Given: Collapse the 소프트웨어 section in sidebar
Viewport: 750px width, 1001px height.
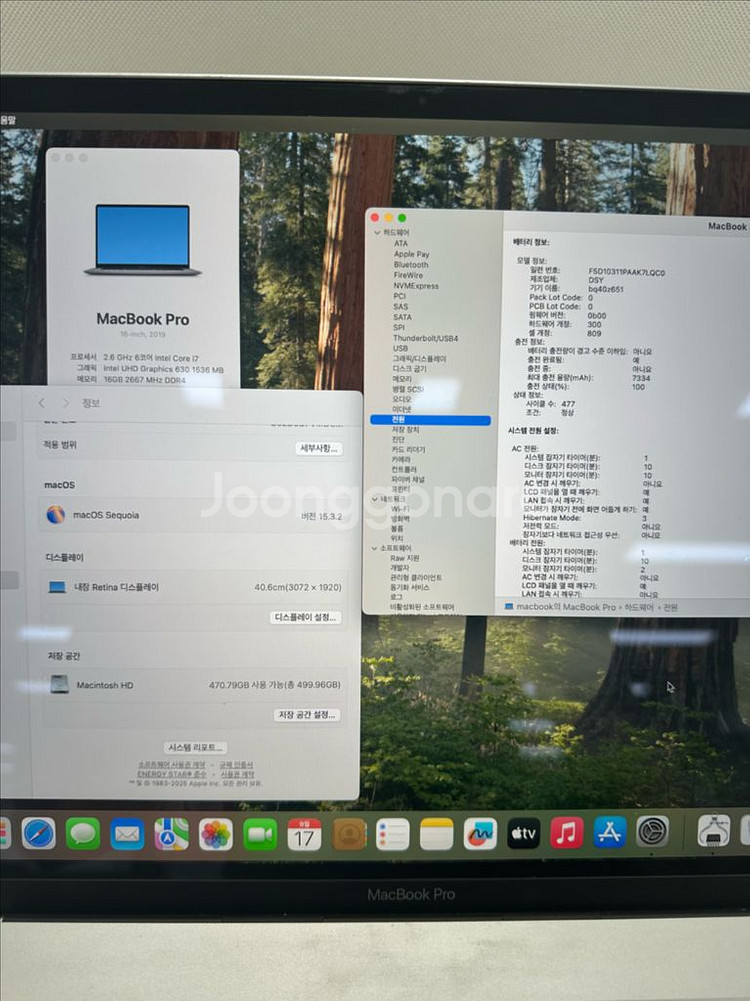Looking at the screenshot, I should [375, 548].
